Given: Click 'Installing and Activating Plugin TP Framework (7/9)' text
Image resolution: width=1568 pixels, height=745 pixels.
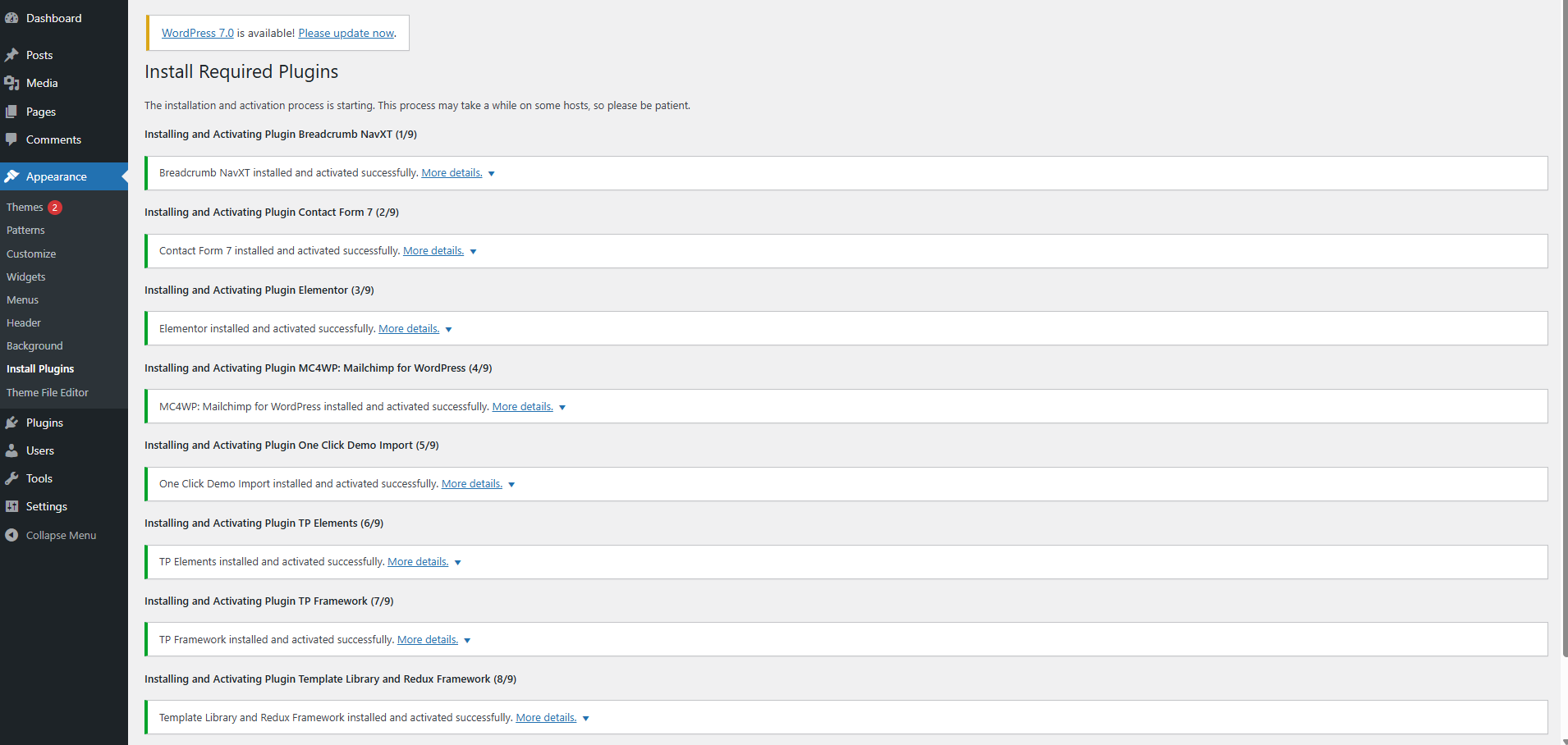Looking at the screenshot, I should [269, 601].
